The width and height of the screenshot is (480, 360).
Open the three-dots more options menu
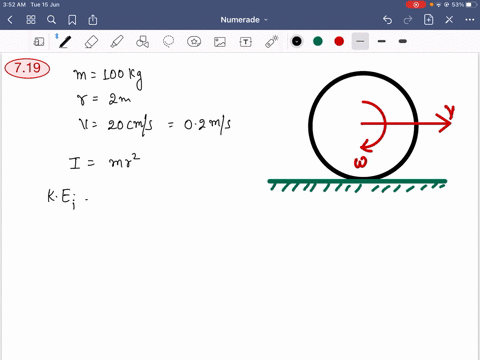(x=470, y=20)
